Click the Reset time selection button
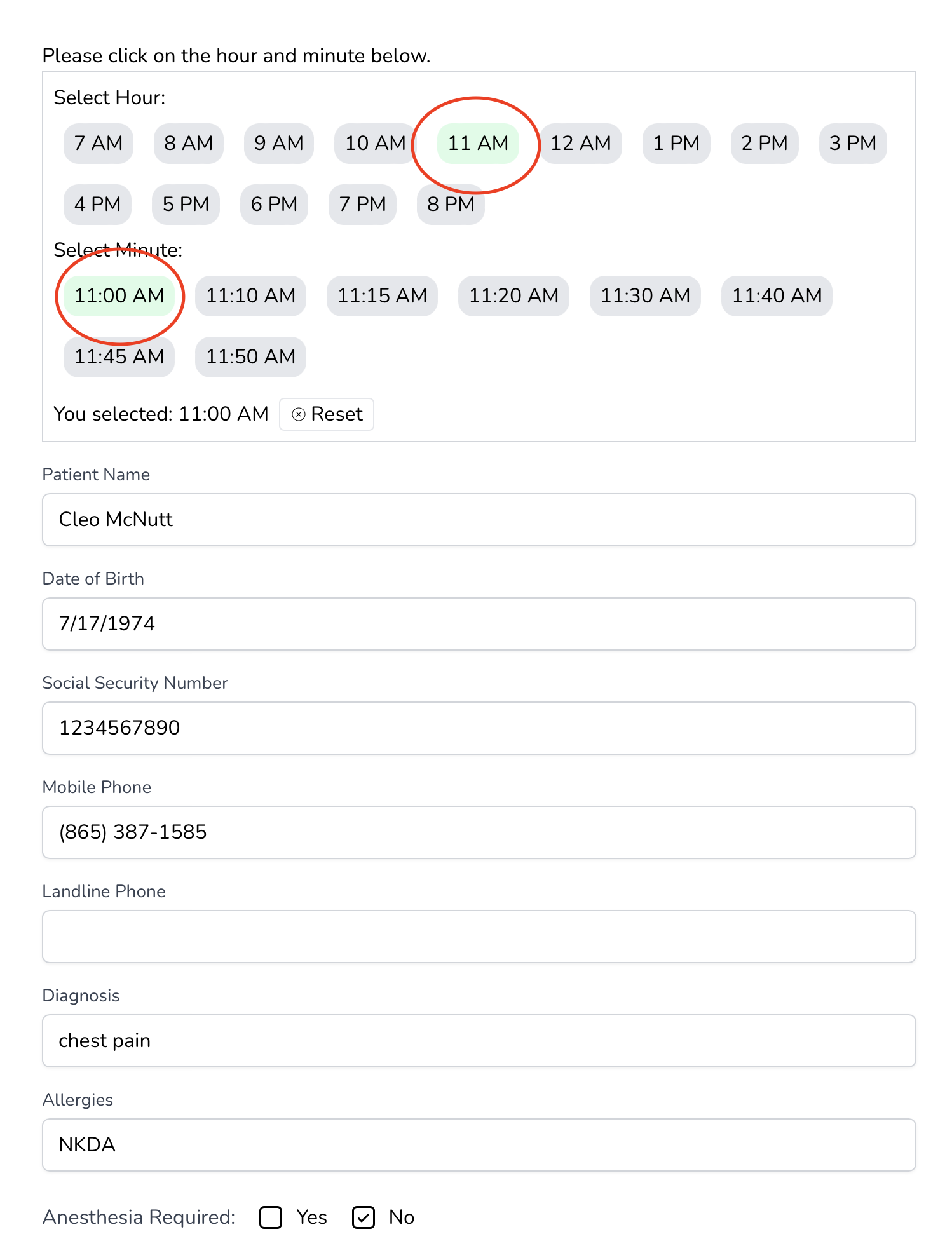The width and height of the screenshot is (952, 1253). point(327,414)
